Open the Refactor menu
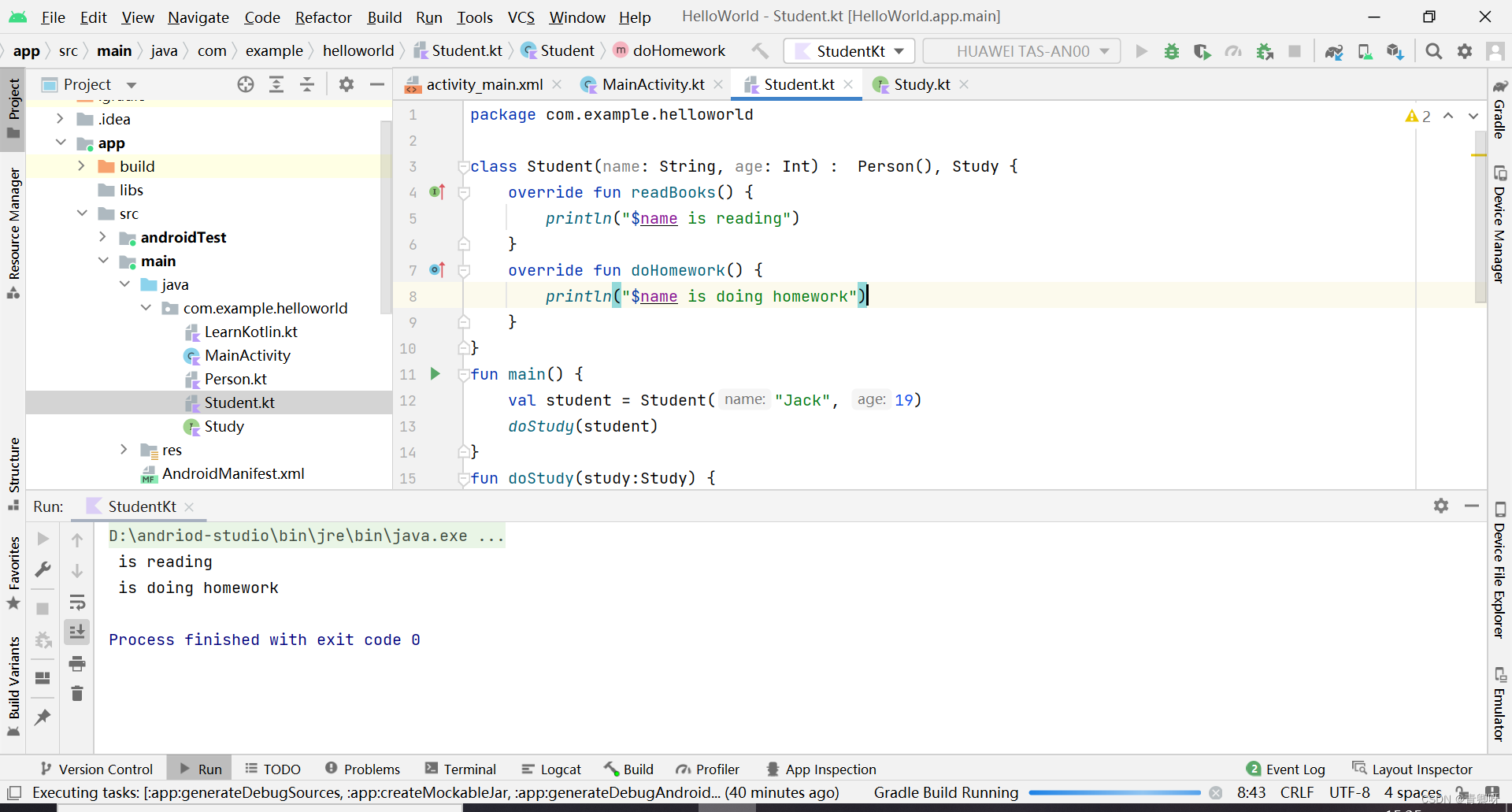This screenshot has height=812, width=1512. (323, 17)
